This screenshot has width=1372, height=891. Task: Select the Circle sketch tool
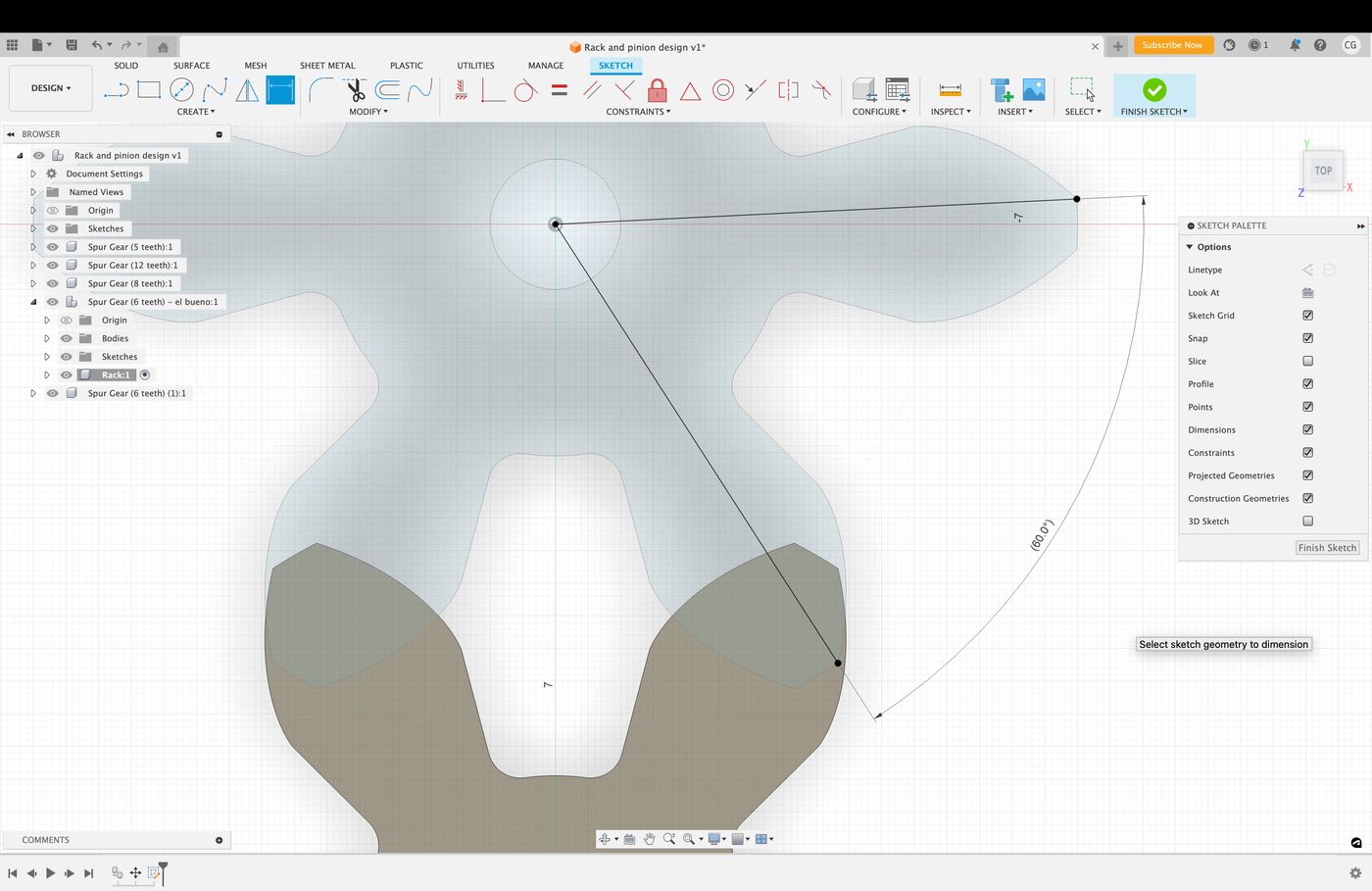181,90
